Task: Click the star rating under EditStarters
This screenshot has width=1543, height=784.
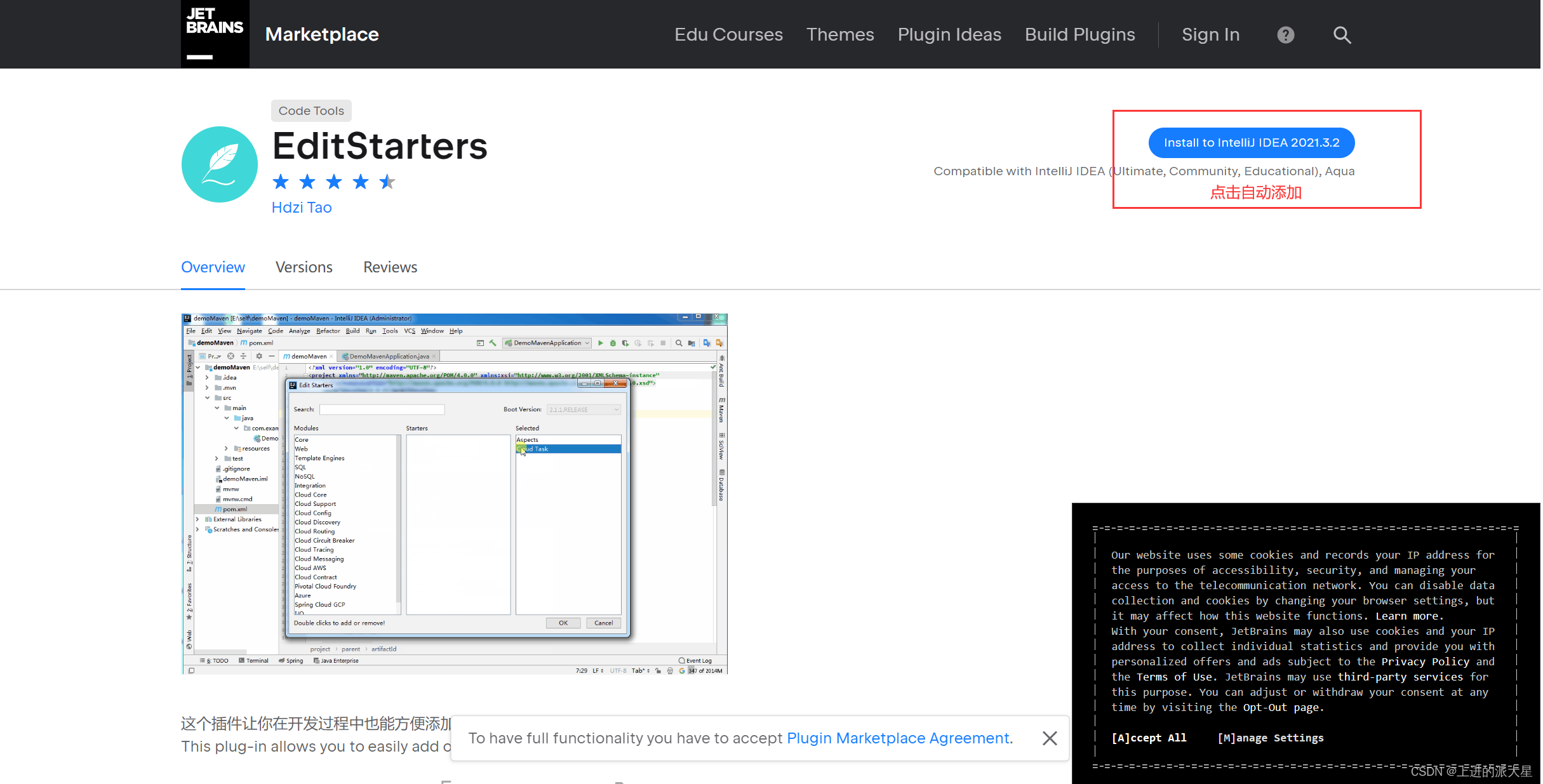Action: [x=334, y=182]
